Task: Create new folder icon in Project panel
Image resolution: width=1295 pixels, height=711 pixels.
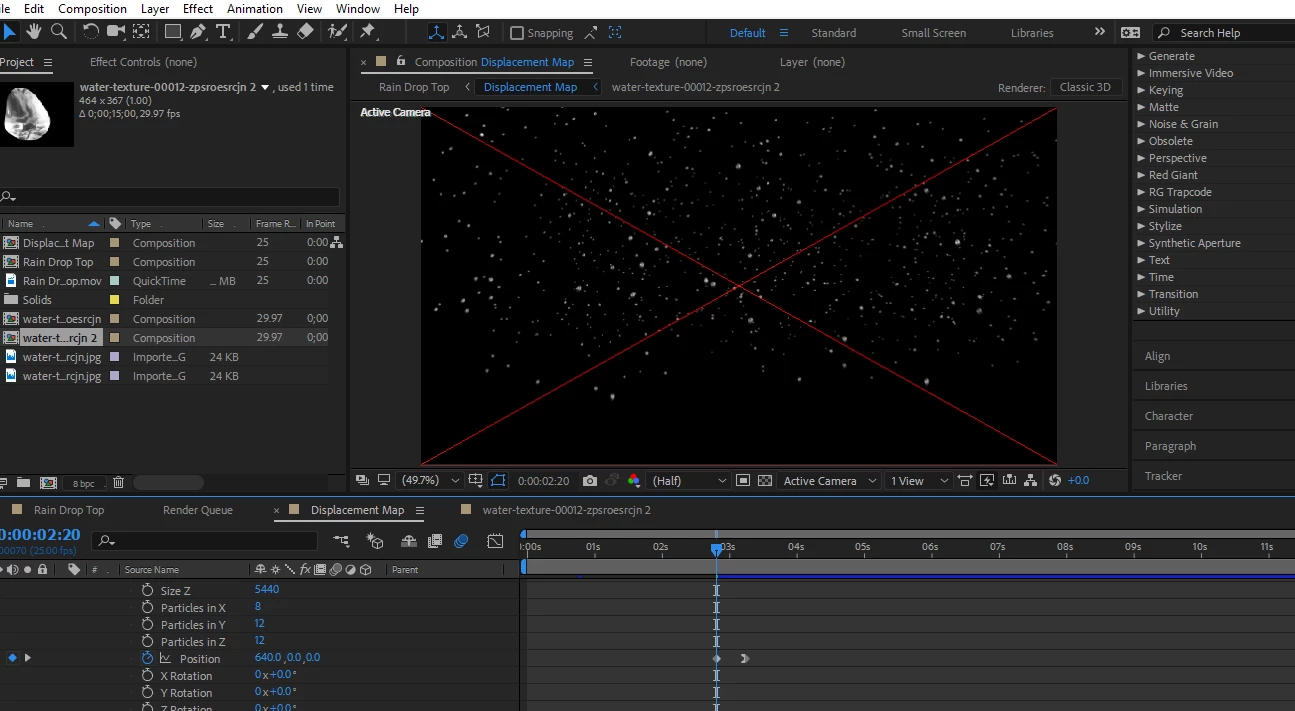Action: tap(23, 483)
